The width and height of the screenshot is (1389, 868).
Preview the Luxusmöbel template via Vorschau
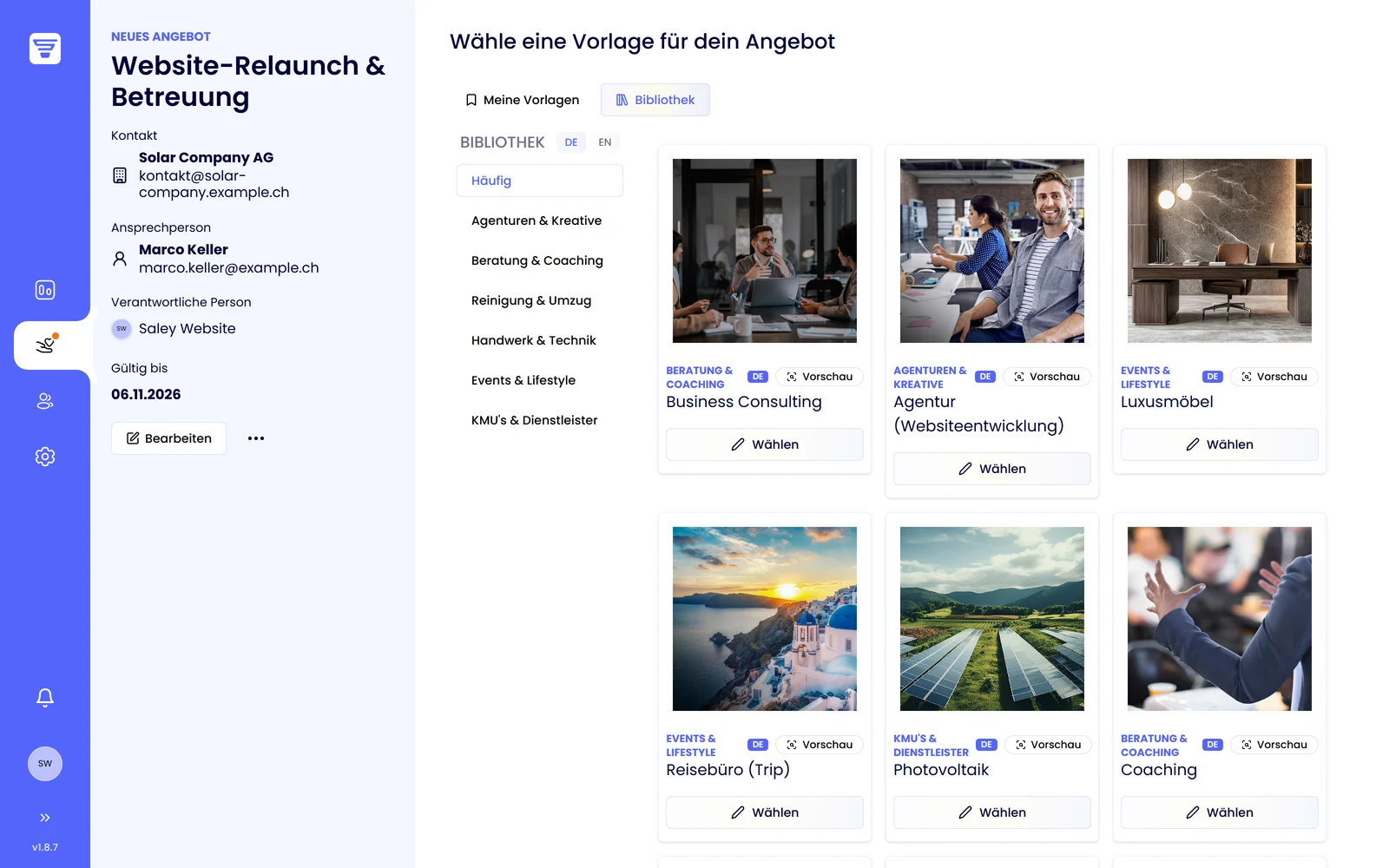click(1274, 377)
